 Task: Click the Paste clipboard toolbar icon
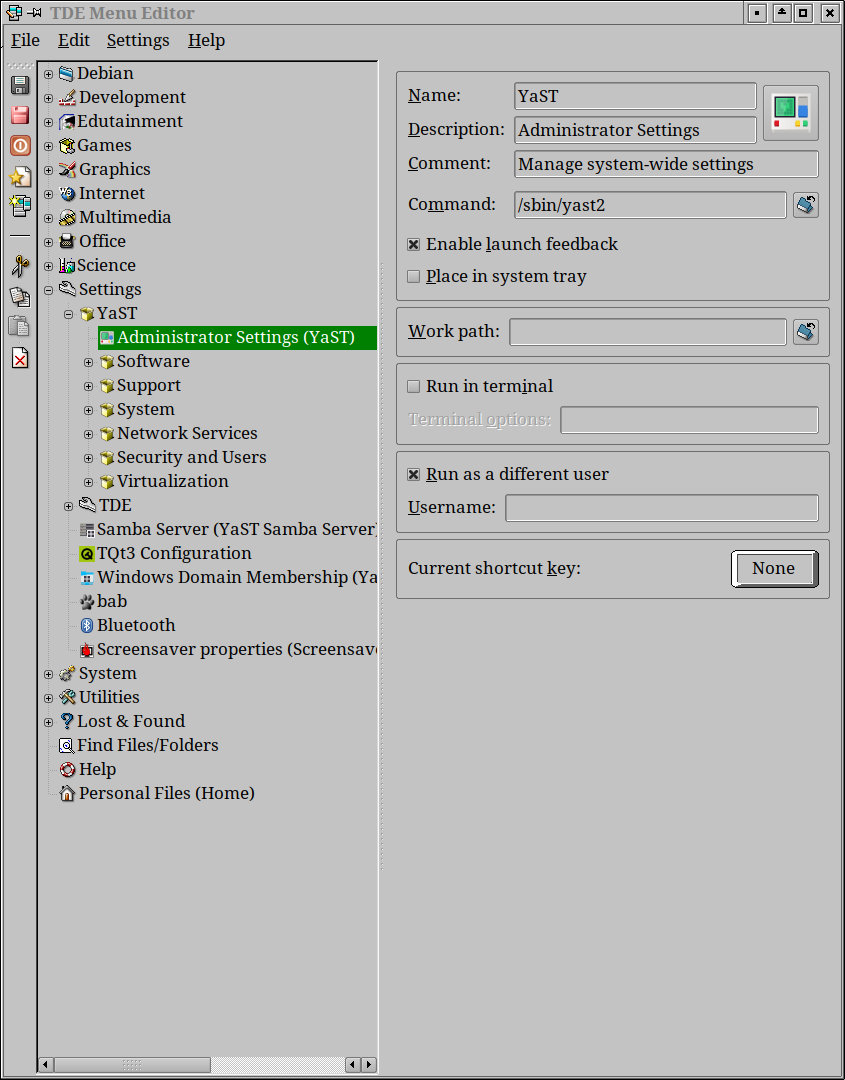[x=20, y=326]
